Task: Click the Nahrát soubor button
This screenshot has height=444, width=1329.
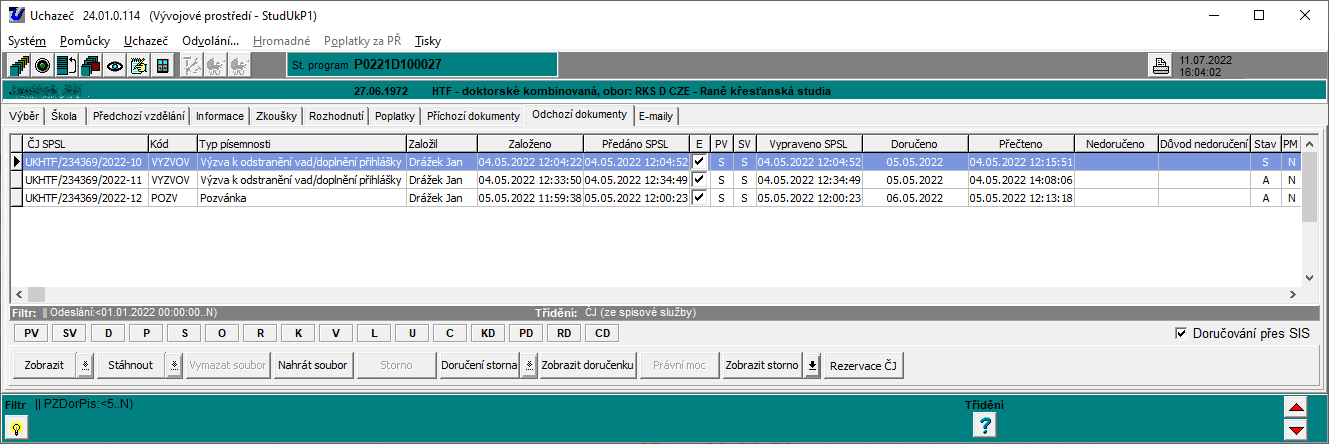Action: pyautogui.click(x=313, y=365)
